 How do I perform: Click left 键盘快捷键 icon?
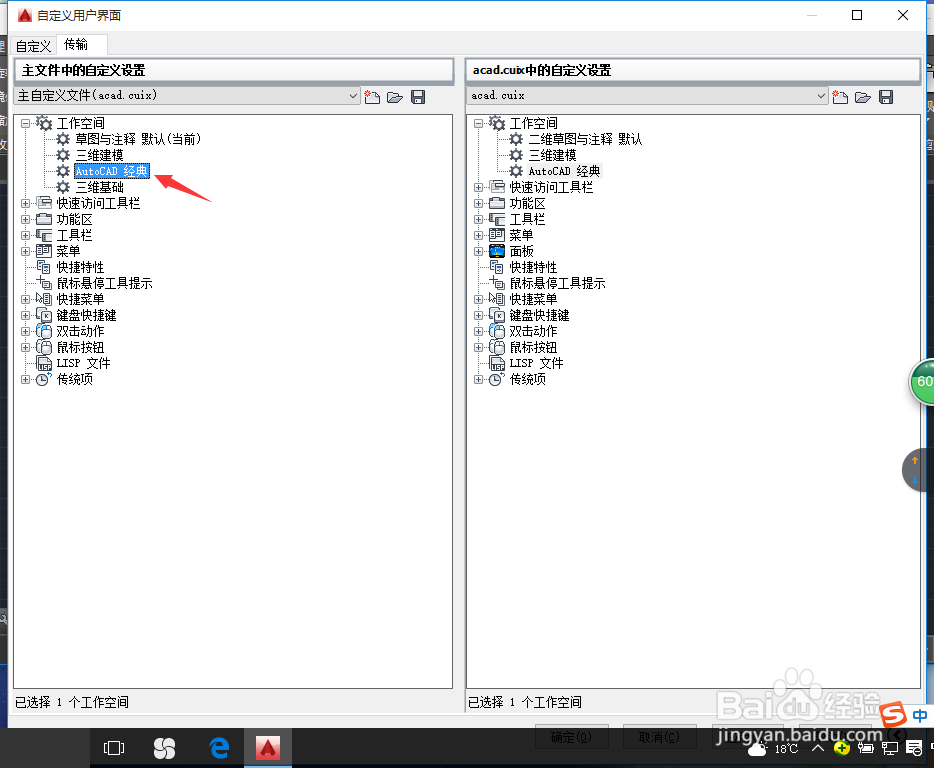pos(44,315)
